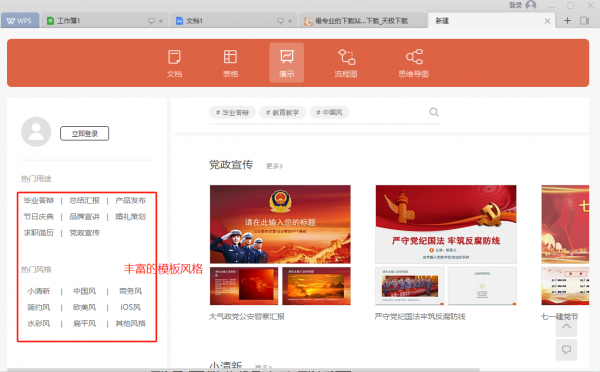Viewport: 600px width, 372px height.
Task: Open 求职简历 category link
Action: 39,233
